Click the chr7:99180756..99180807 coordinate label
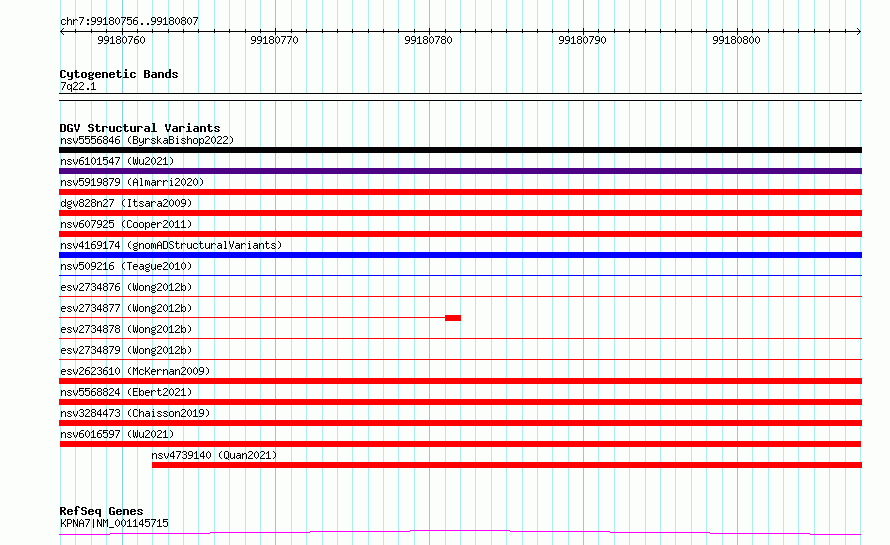This screenshot has width=890, height=545. click(x=129, y=21)
